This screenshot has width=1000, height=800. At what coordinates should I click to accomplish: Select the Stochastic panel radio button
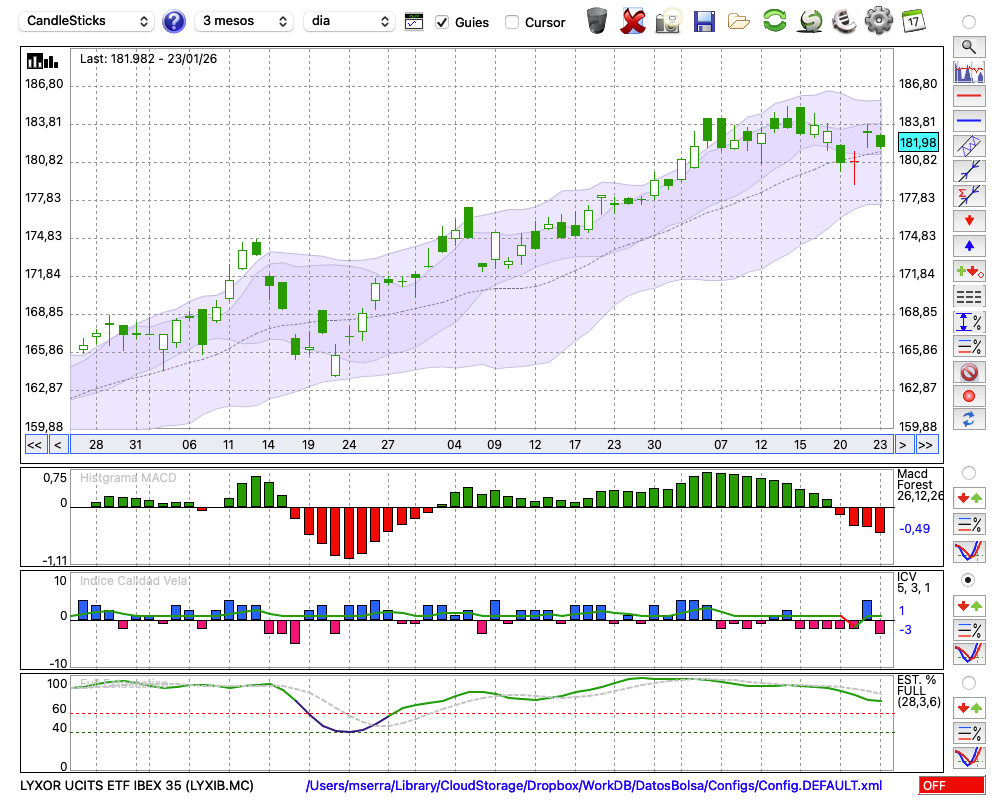pos(969,683)
